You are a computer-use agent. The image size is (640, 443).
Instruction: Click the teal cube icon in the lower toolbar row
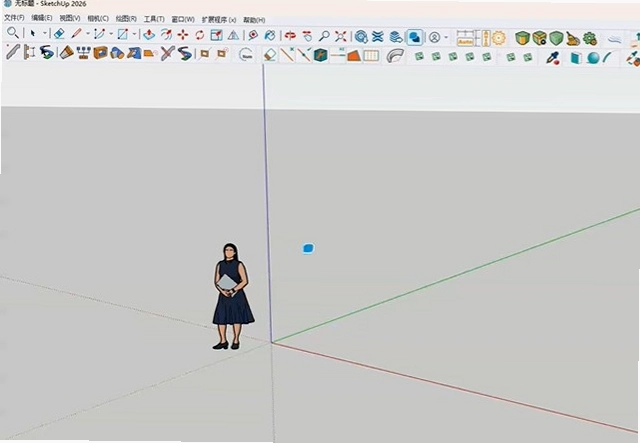321,55
